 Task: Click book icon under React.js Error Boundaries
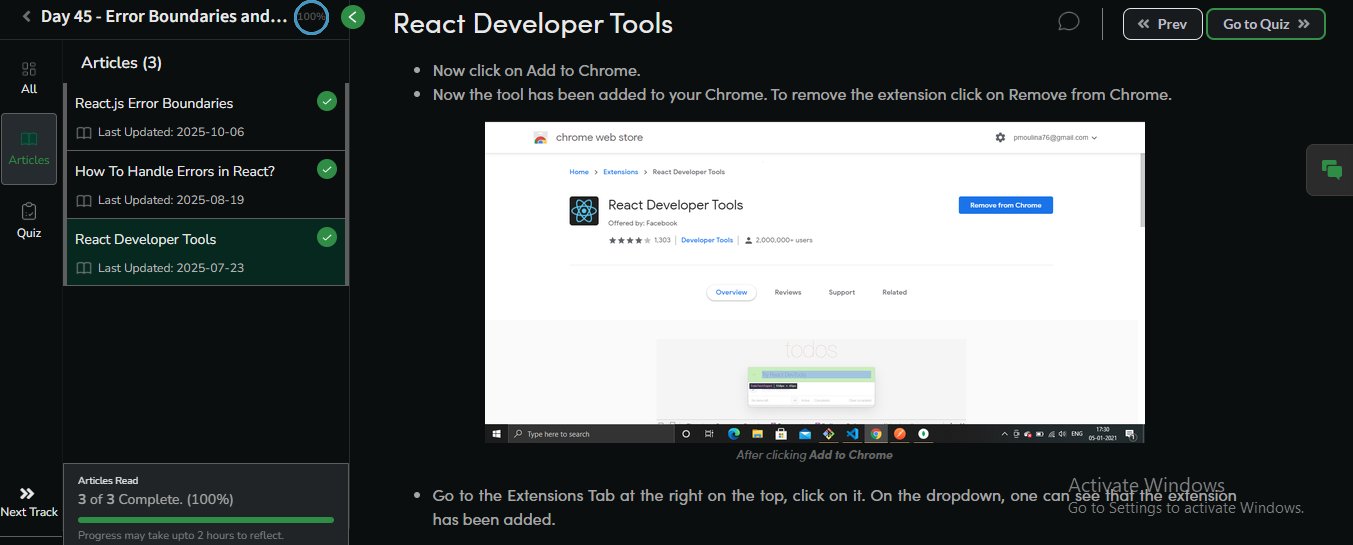tap(84, 132)
